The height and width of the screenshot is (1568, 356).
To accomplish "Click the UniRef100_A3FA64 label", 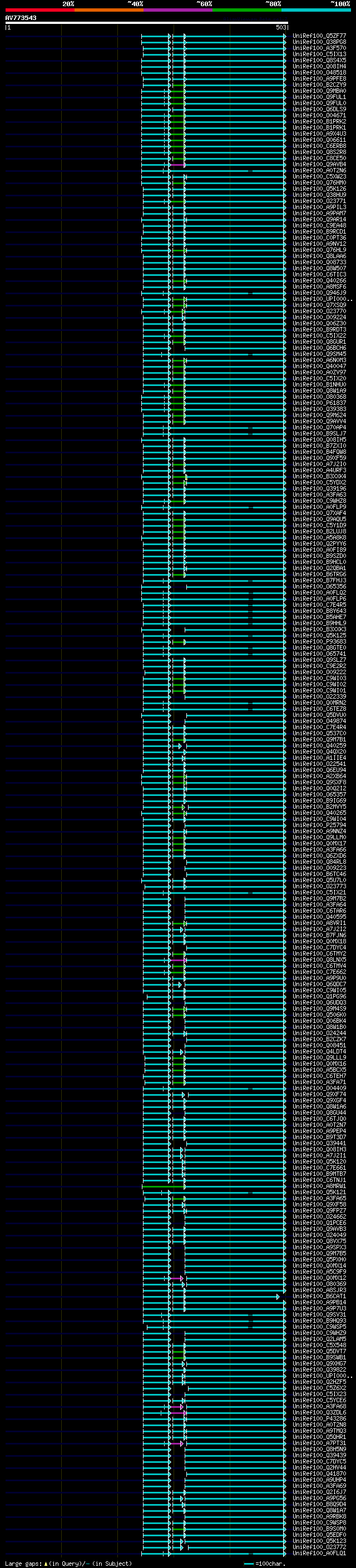I will (319, 905).
